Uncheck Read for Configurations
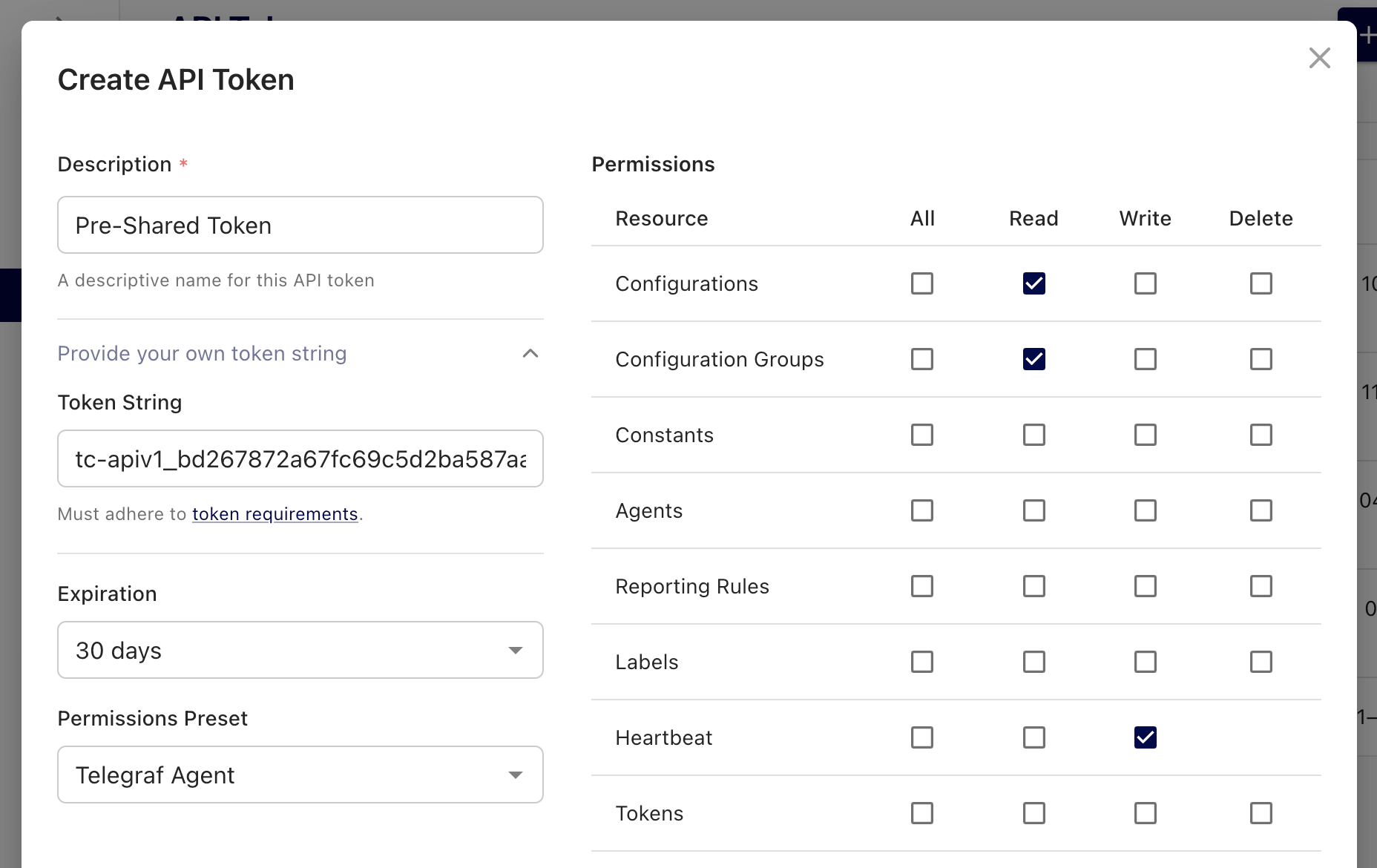 tap(1033, 283)
